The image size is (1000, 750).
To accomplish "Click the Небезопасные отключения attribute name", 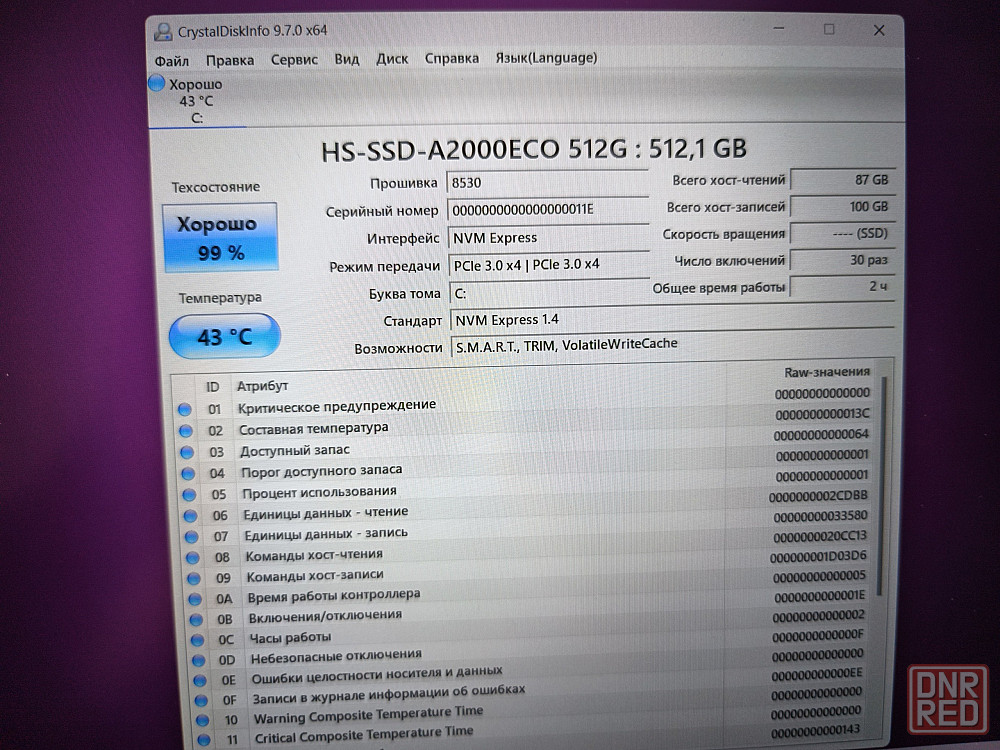I will click(x=336, y=656).
